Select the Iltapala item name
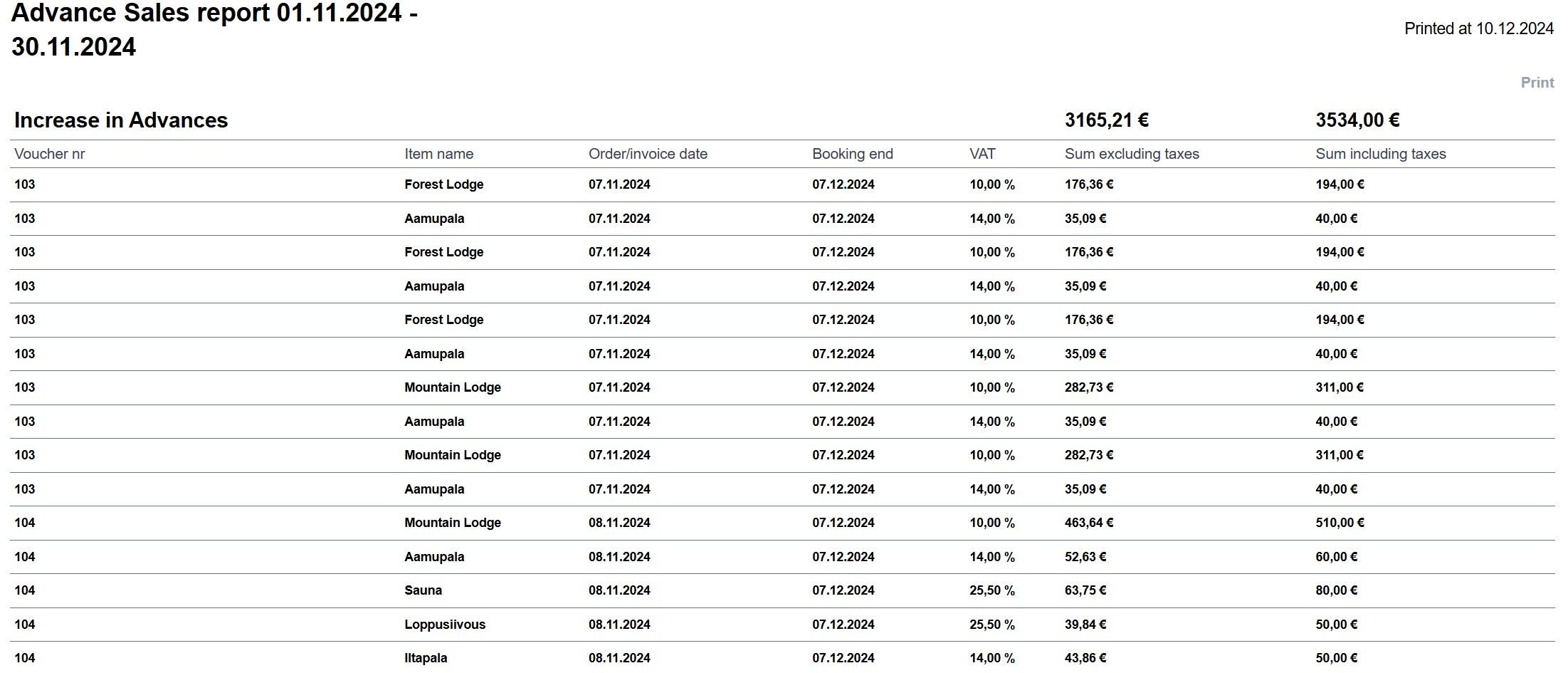 point(426,658)
